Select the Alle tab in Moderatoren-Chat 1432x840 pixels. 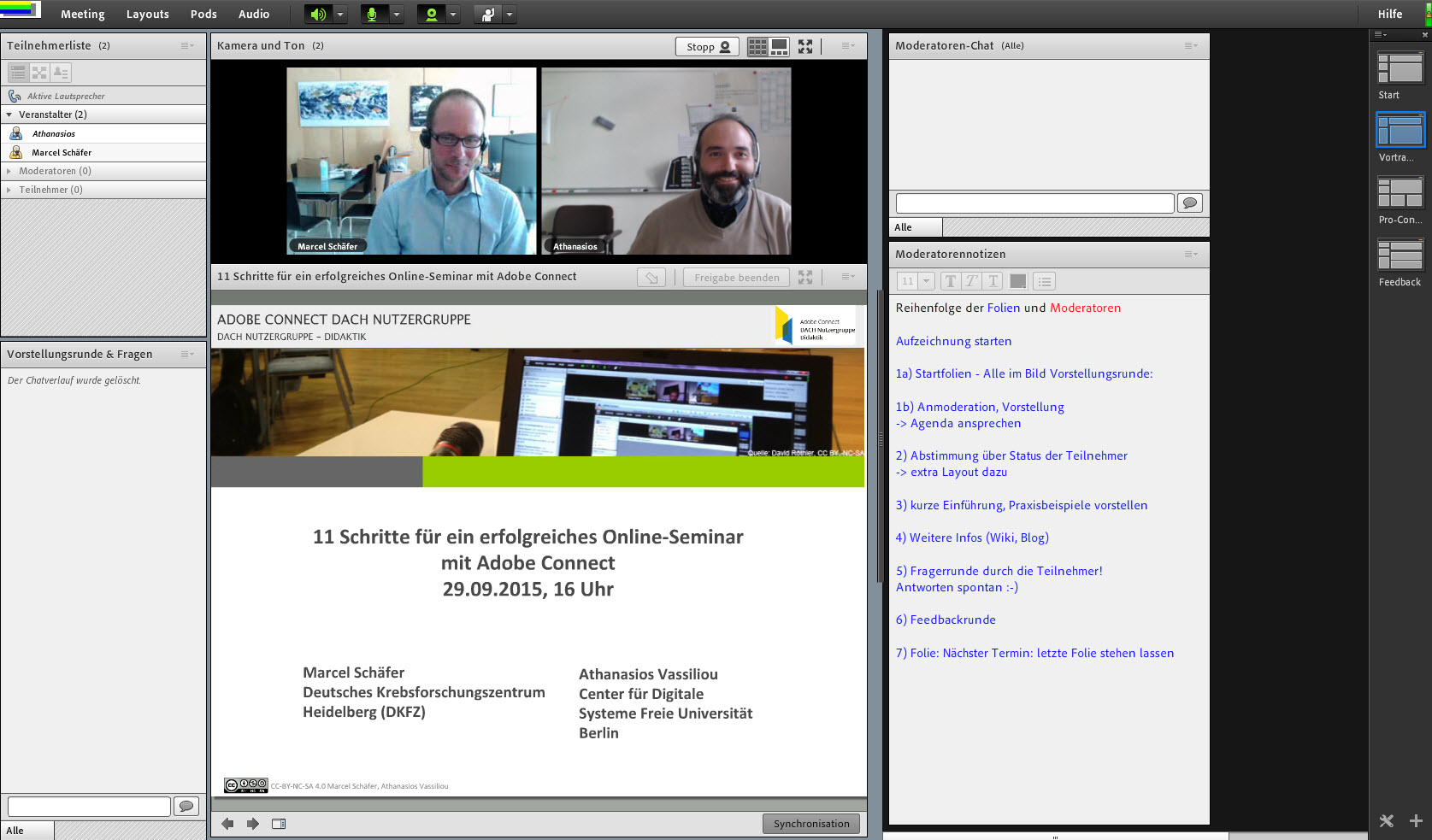(x=916, y=227)
